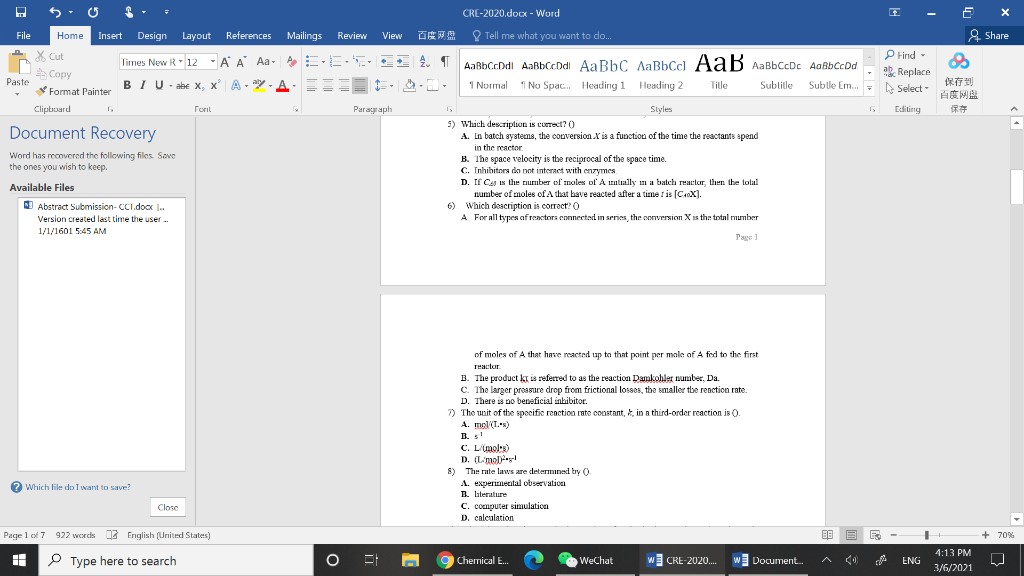
Task: Close the Document Recovery pane
Action: [167, 507]
